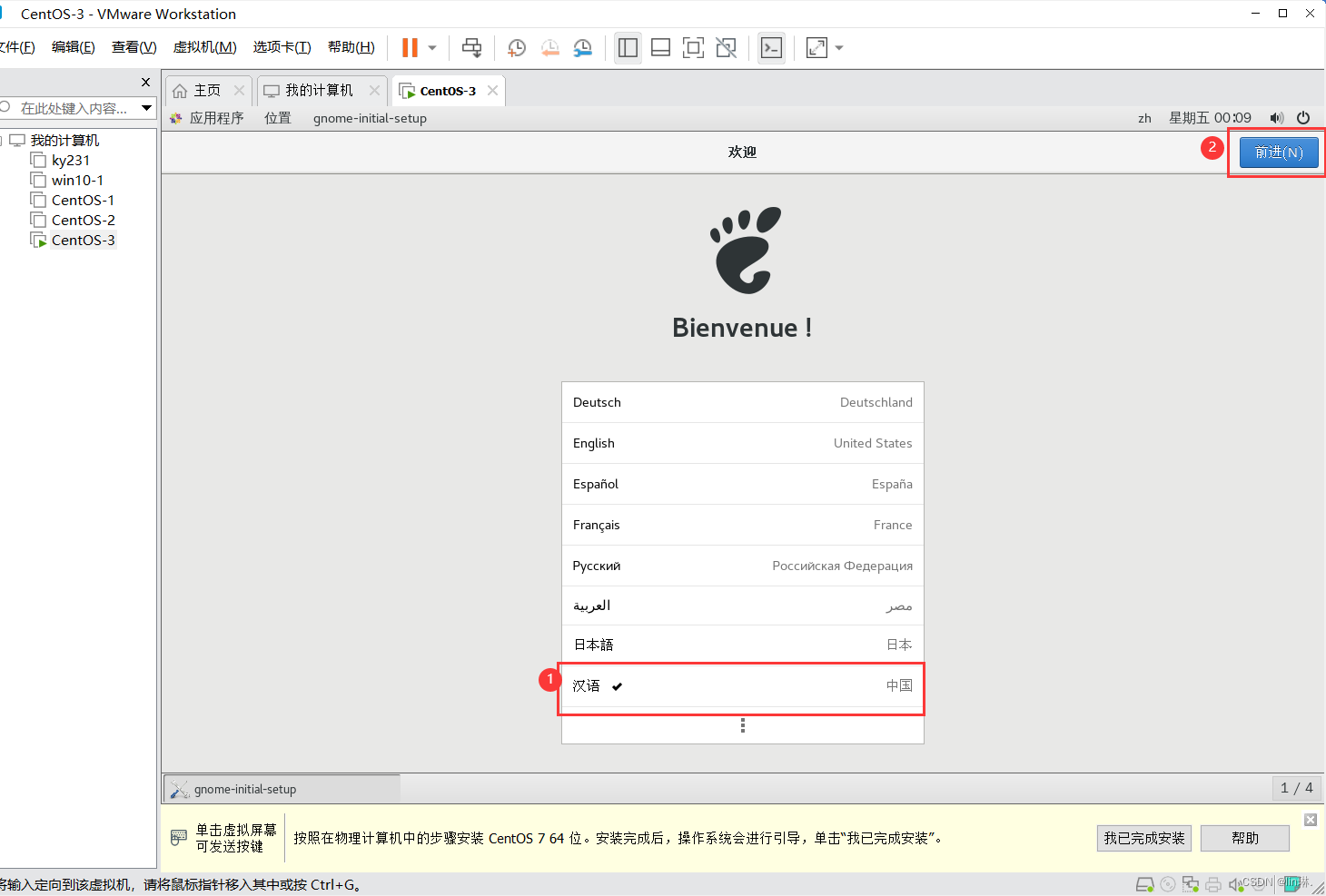The image size is (1326, 896).
Task: Click the network adapter status icon
Action: (1191, 884)
